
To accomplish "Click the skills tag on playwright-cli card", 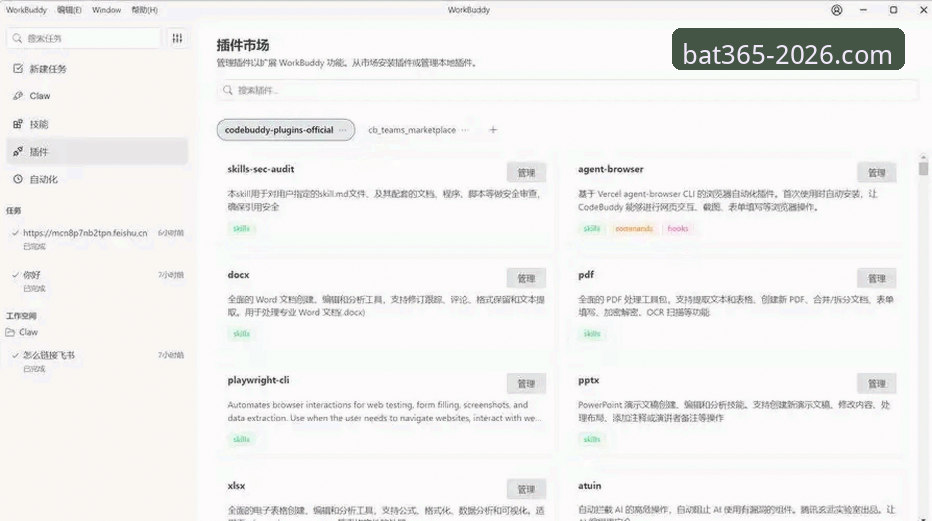I will [x=241, y=440].
